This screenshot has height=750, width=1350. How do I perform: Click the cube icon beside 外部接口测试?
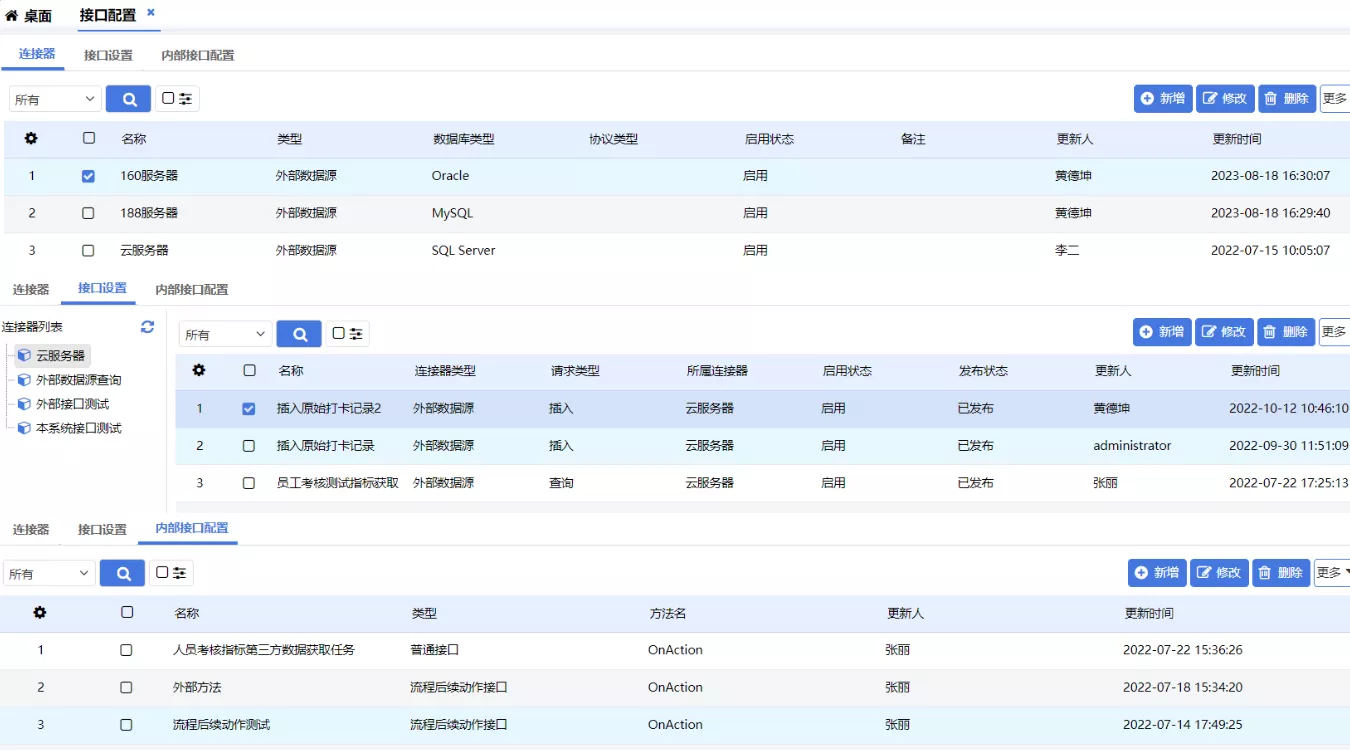(x=24, y=404)
